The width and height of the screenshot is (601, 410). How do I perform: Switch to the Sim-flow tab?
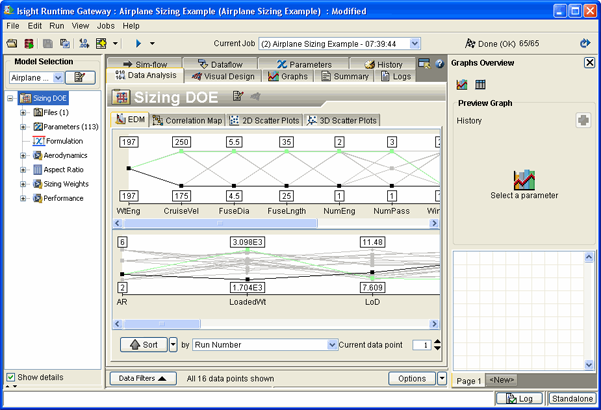point(145,64)
